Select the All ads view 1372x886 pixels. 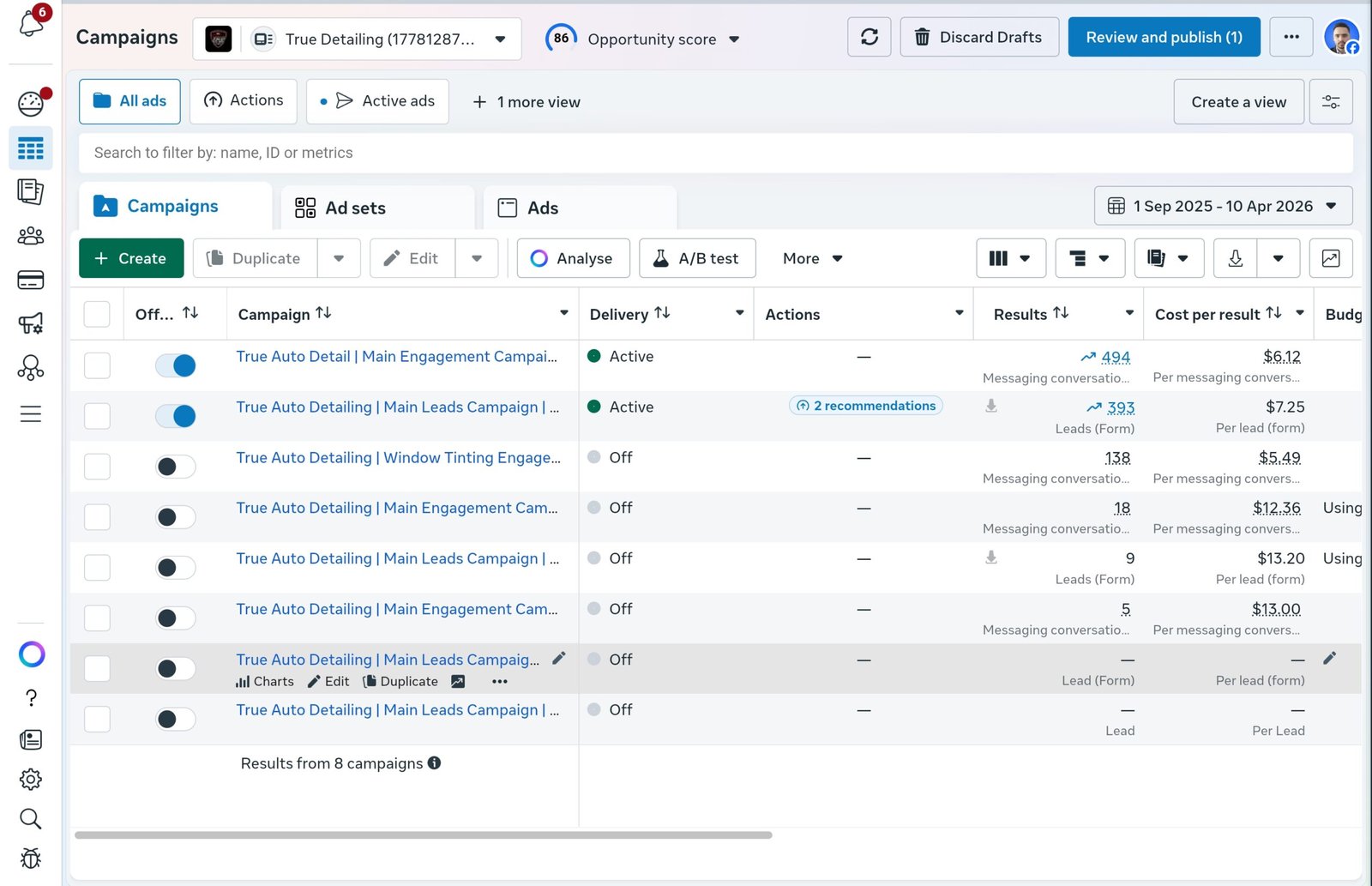[129, 101]
